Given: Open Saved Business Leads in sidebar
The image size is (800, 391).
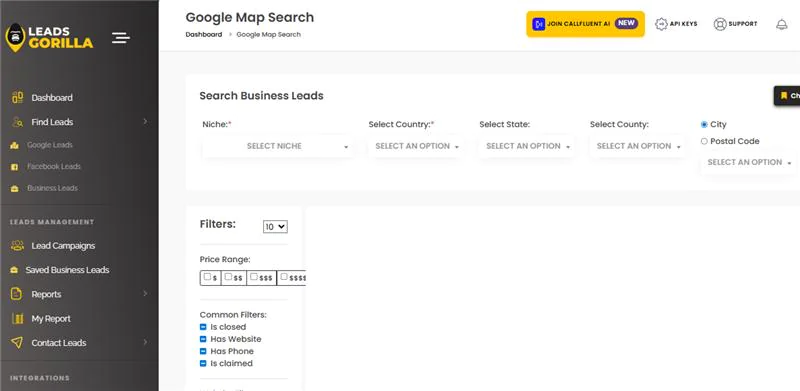Looking at the screenshot, I should (67, 270).
